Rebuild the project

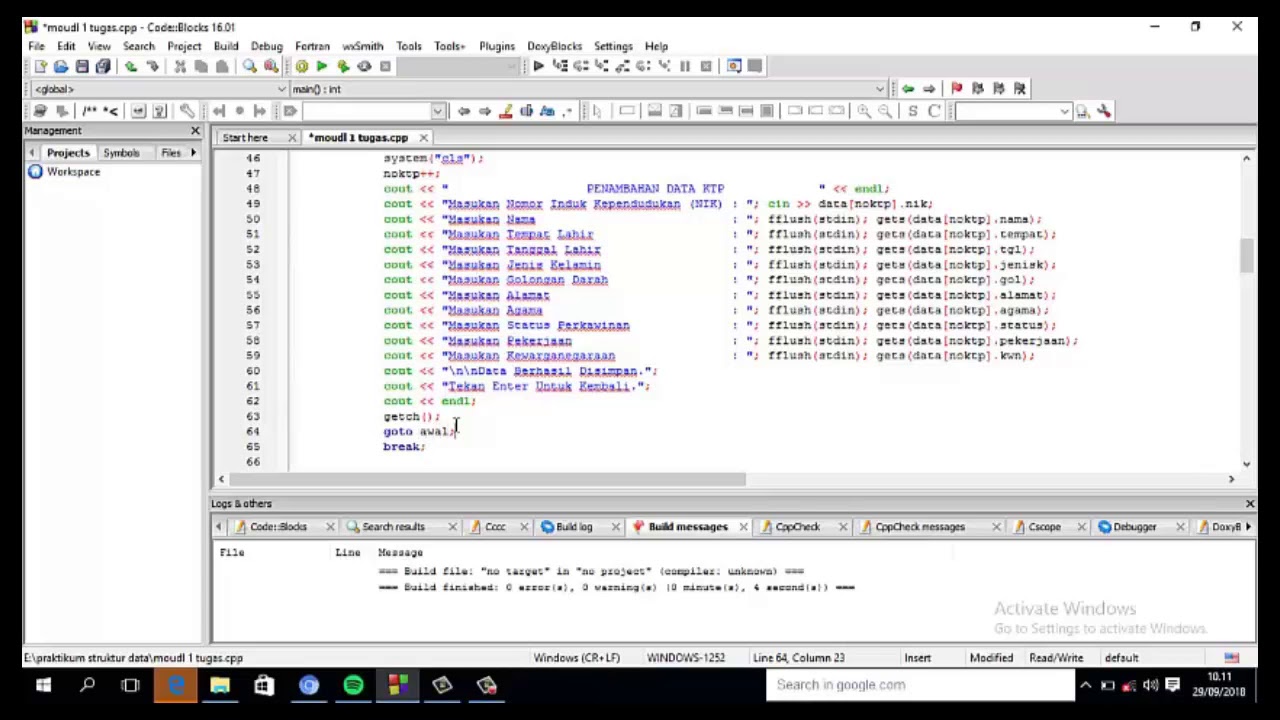click(364, 66)
